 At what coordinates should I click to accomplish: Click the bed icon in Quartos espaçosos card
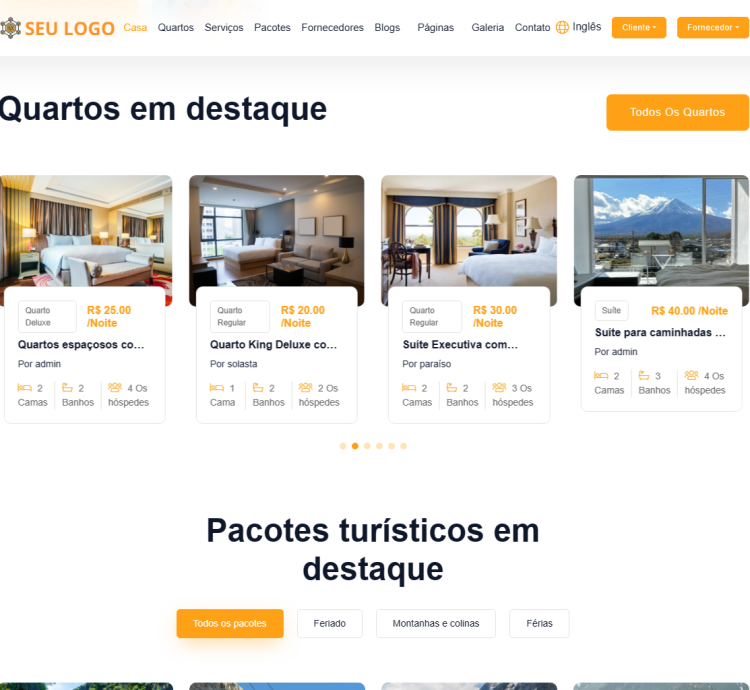(x=24, y=387)
